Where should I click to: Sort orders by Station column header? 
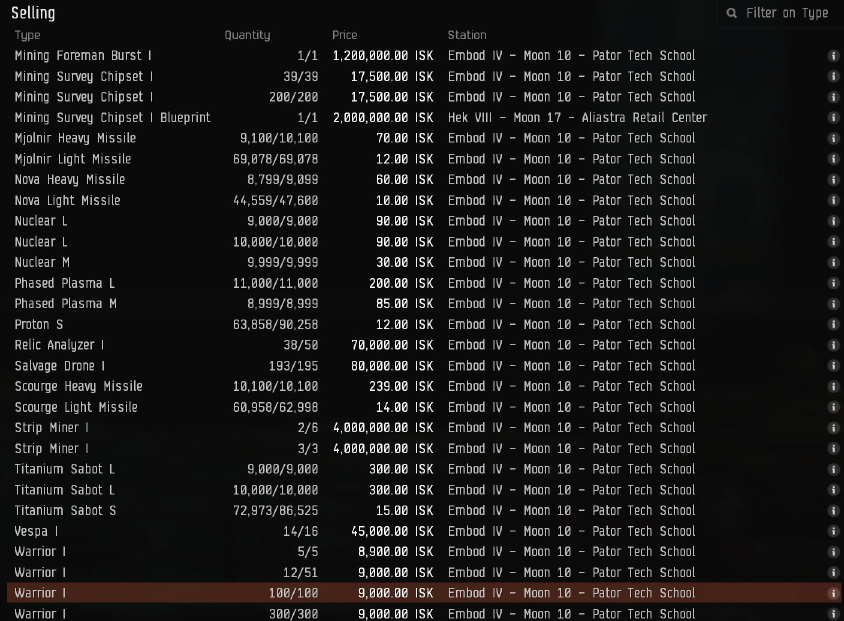tap(467, 35)
